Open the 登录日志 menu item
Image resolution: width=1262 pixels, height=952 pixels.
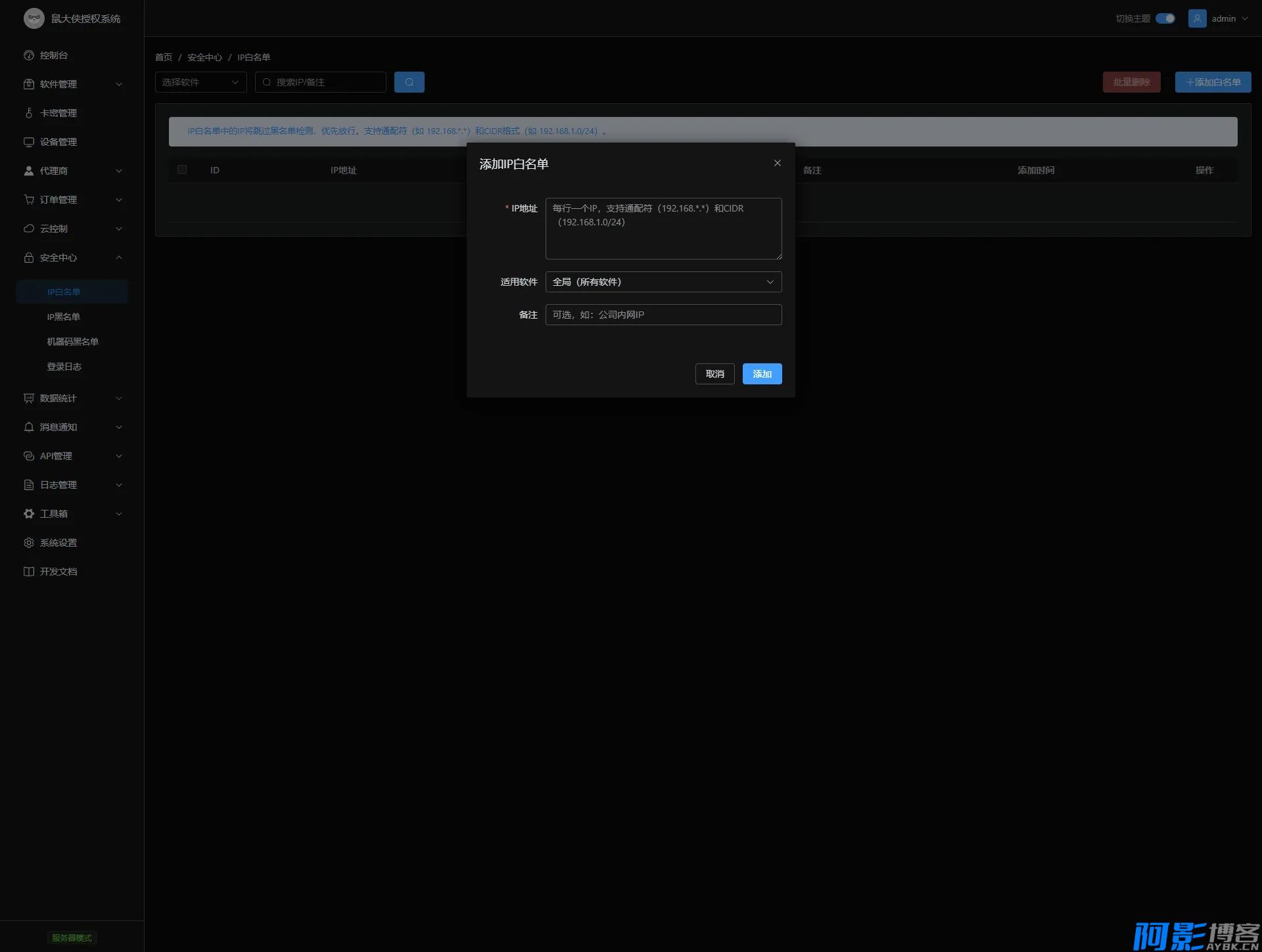tap(64, 367)
